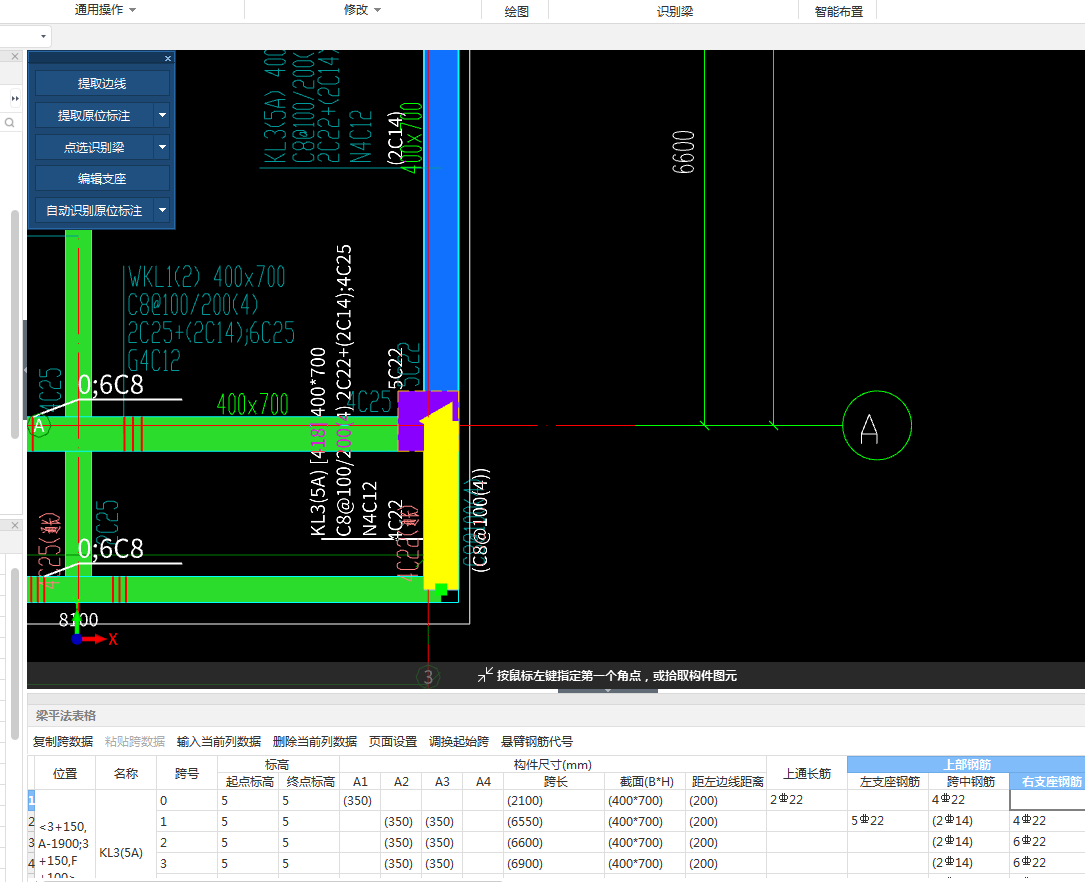1085x882 pixels.
Task: Close the upper left side panel
Action: [15, 56]
